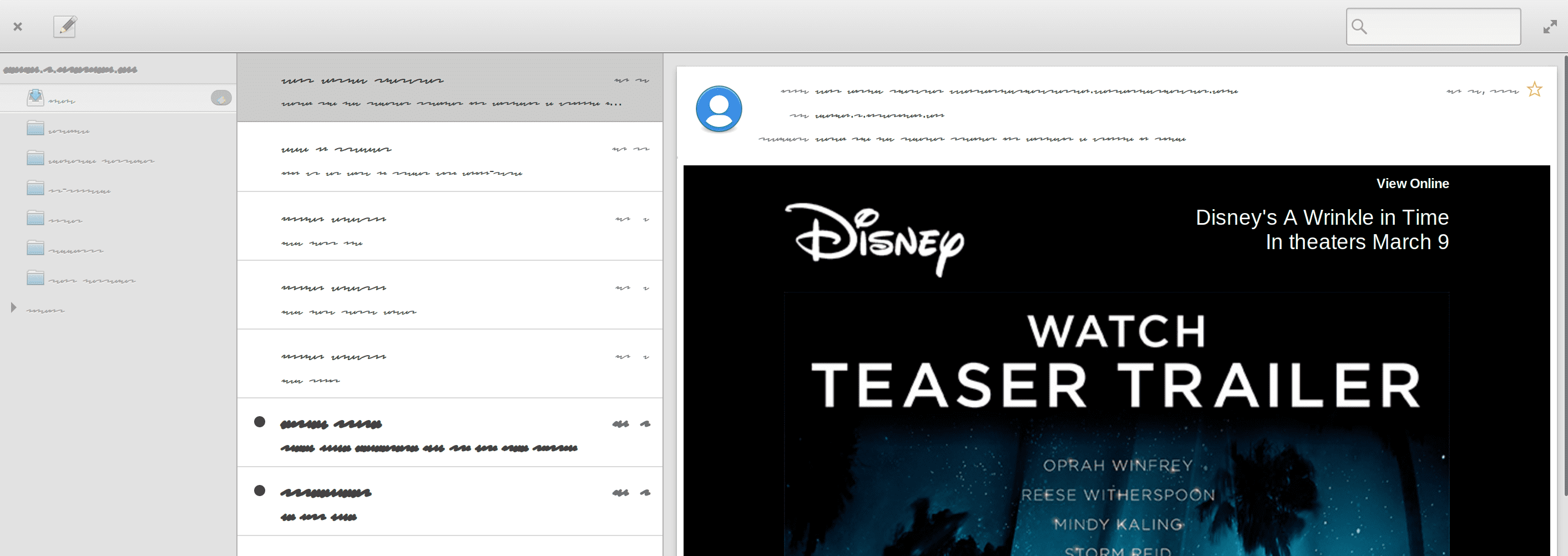This screenshot has height=556, width=1568.
Task: Click "Disney's A Wrinkle in Time" headline
Action: [x=1322, y=217]
